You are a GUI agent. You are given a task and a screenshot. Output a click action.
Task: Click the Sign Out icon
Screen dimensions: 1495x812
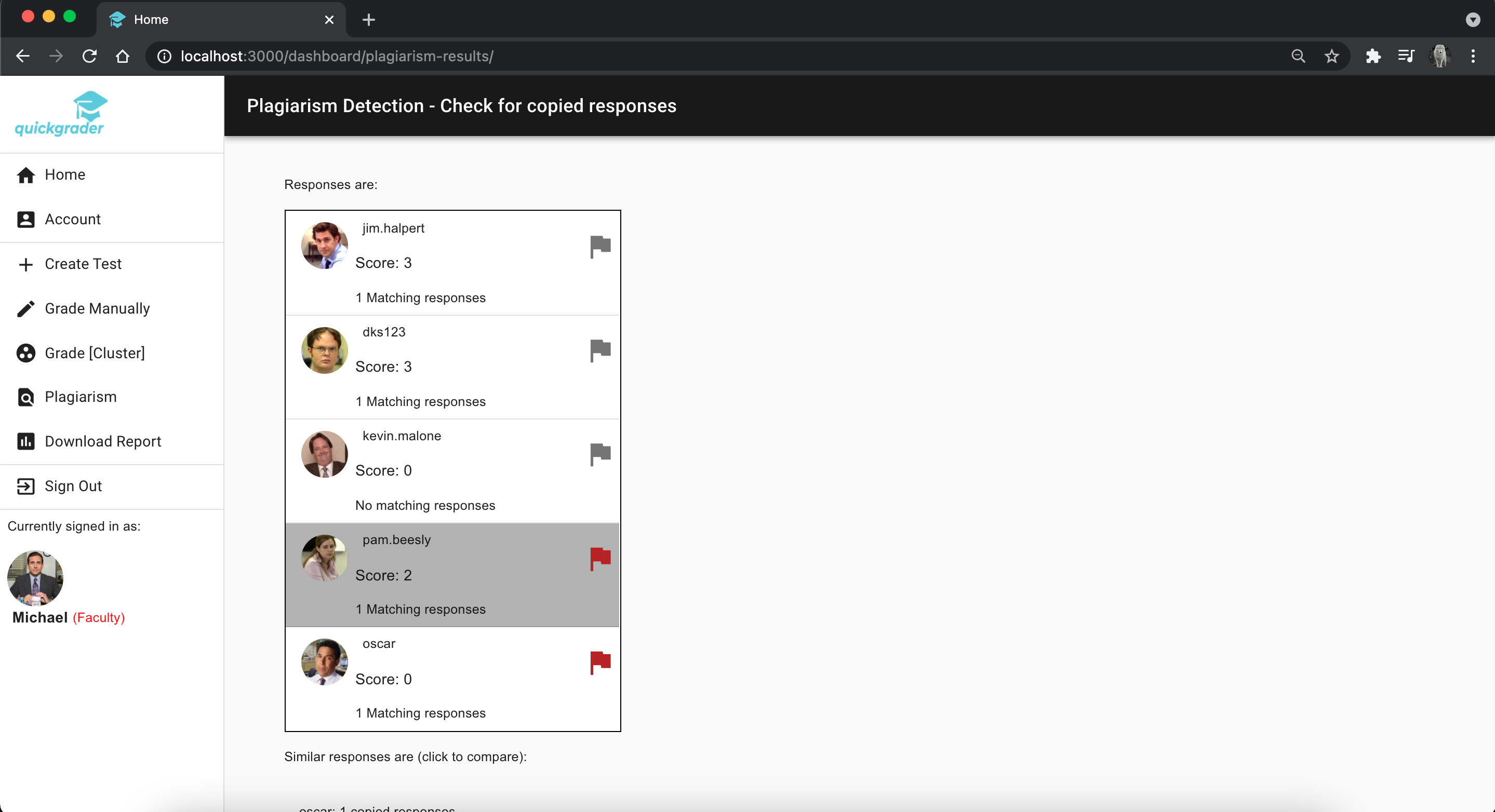click(25, 486)
